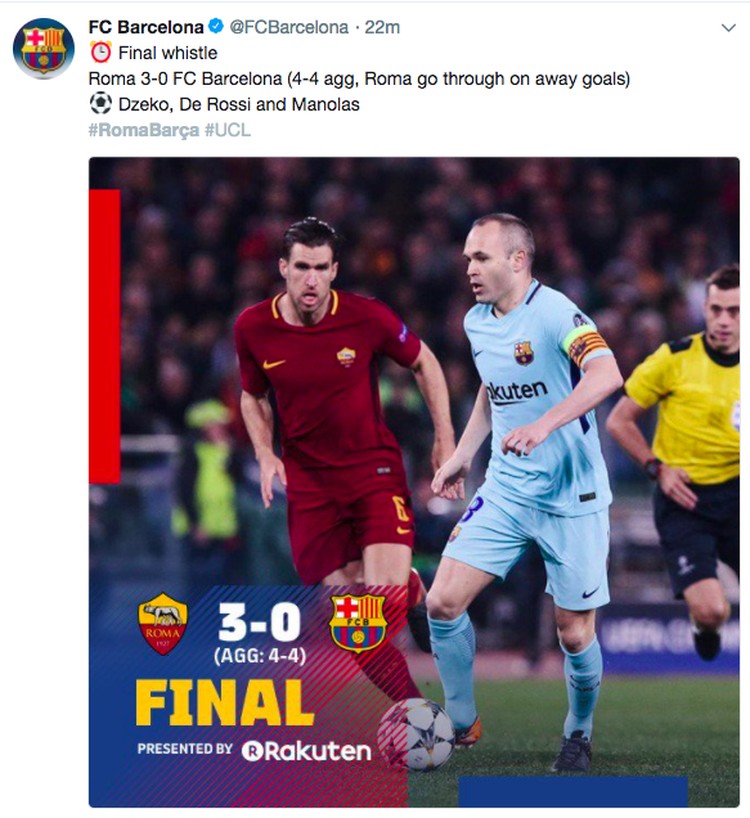Click the FC Barcelona account name

(x=146, y=27)
